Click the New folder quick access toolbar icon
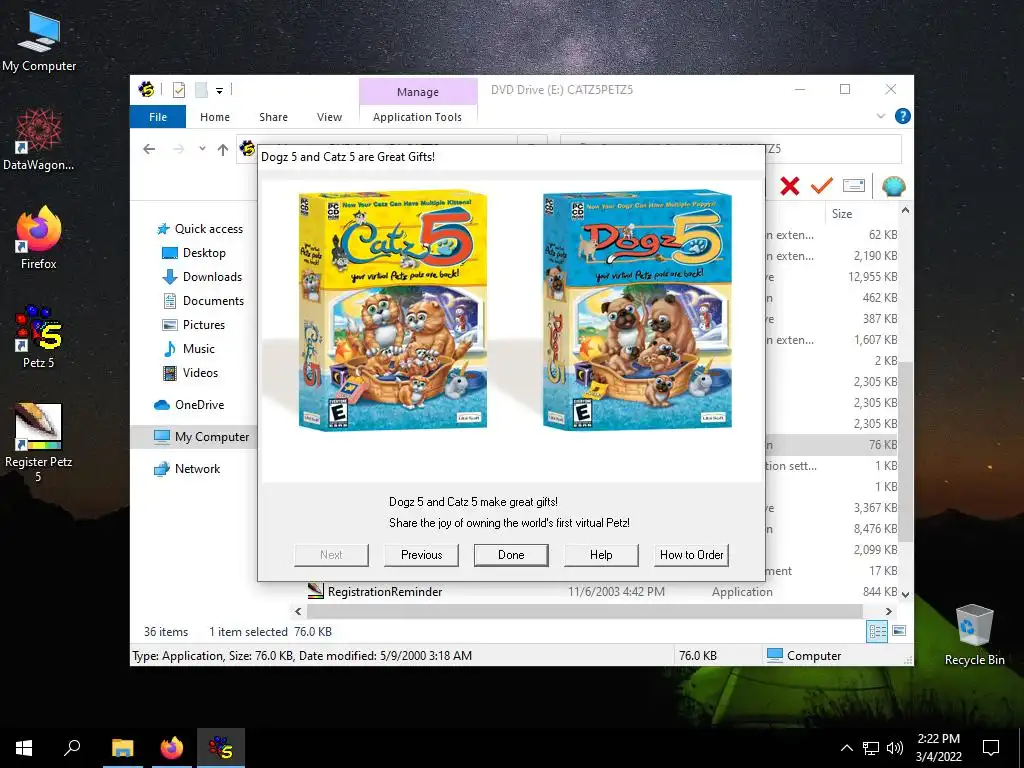The image size is (1024, 768). [201, 90]
